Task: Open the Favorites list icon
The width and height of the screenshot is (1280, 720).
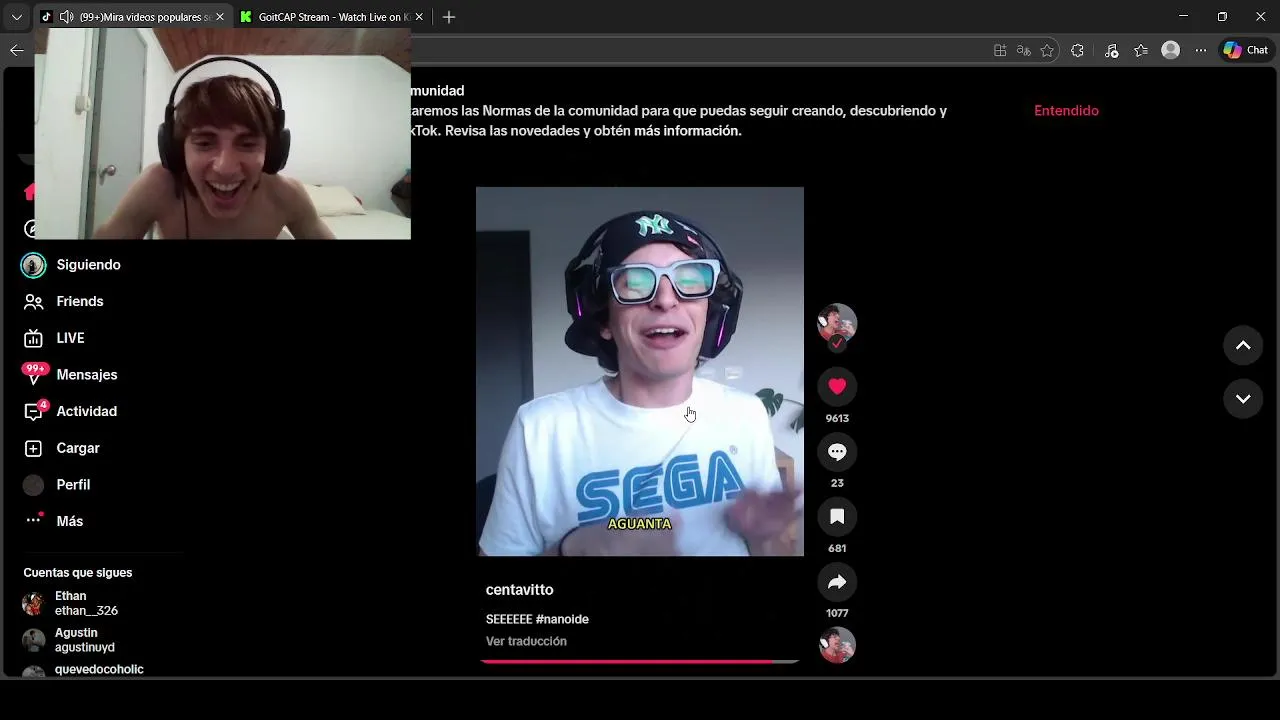Action: [1141, 50]
